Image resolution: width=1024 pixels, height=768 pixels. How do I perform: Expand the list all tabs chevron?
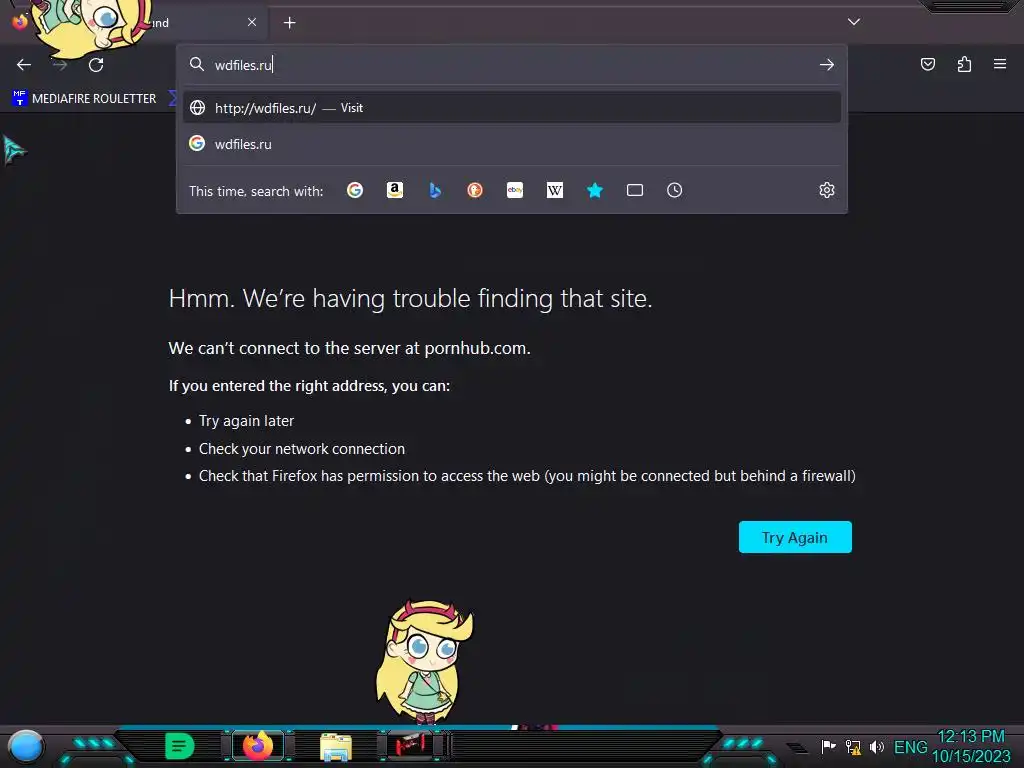(x=854, y=22)
